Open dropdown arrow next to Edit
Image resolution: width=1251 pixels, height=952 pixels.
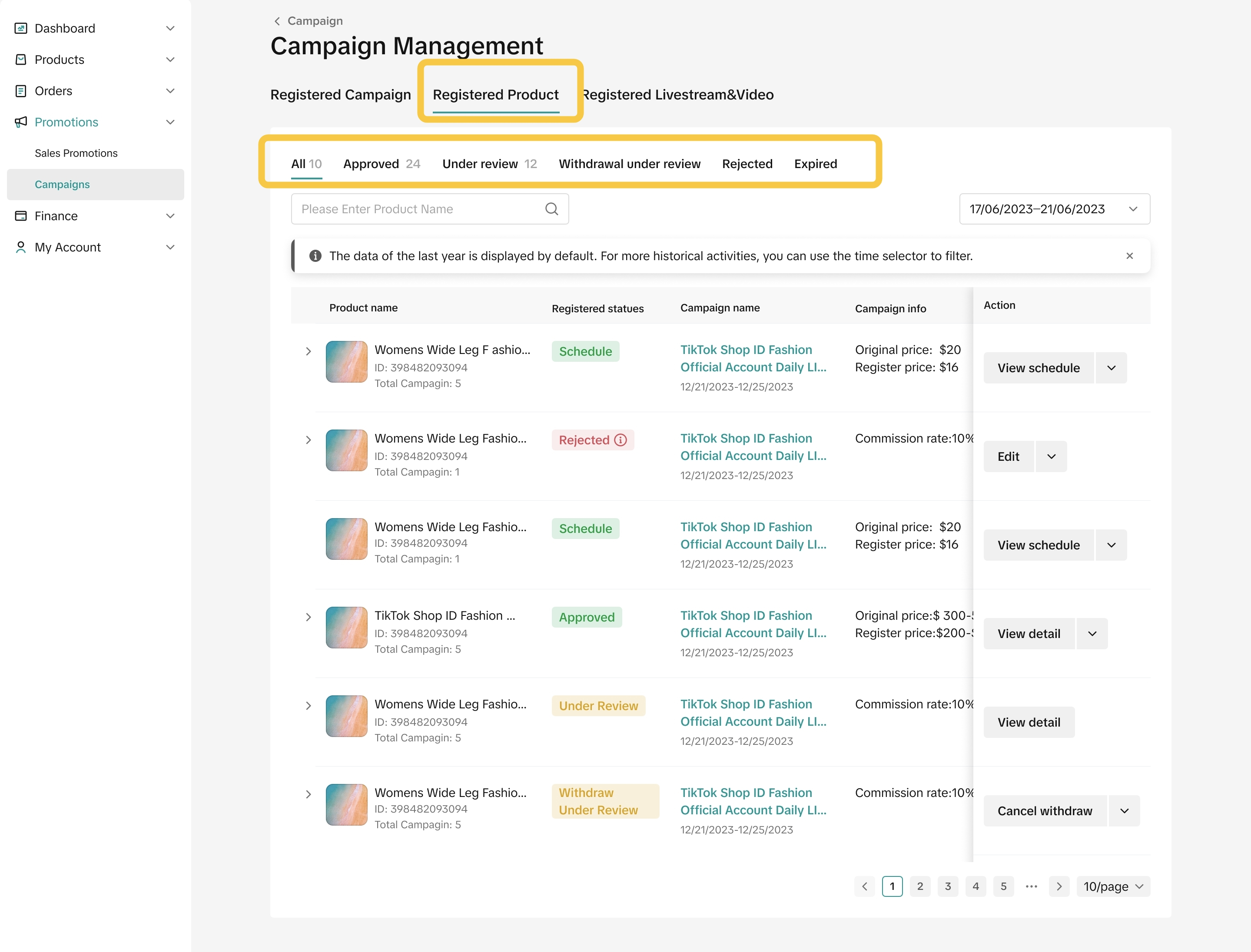tap(1051, 457)
